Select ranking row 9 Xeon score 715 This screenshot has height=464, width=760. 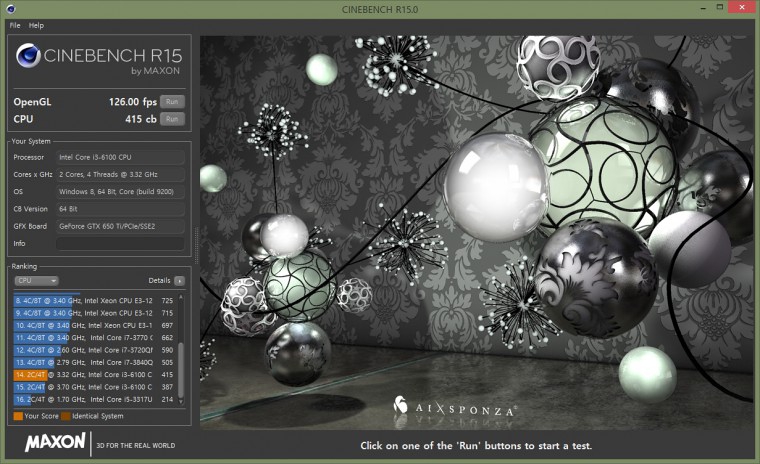coord(94,313)
